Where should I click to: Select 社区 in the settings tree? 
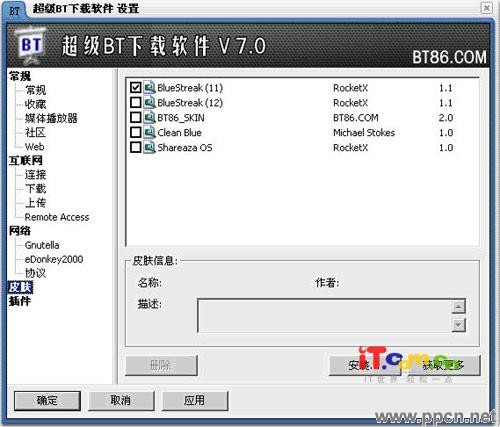[35, 132]
